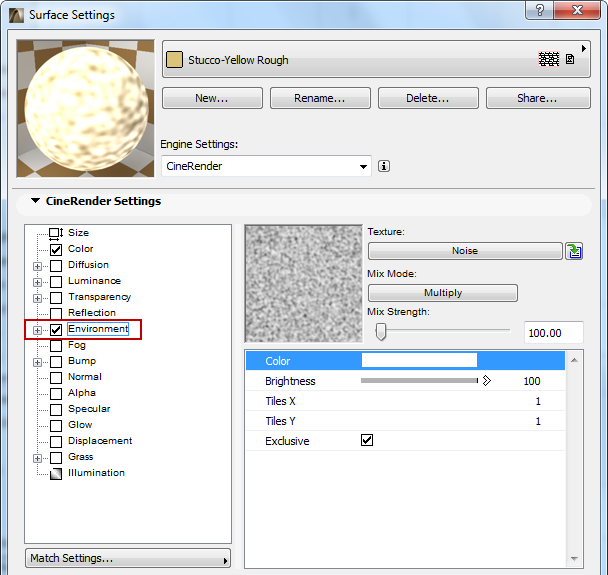
Task: Expand the Luminance tree node
Action: 37,282
